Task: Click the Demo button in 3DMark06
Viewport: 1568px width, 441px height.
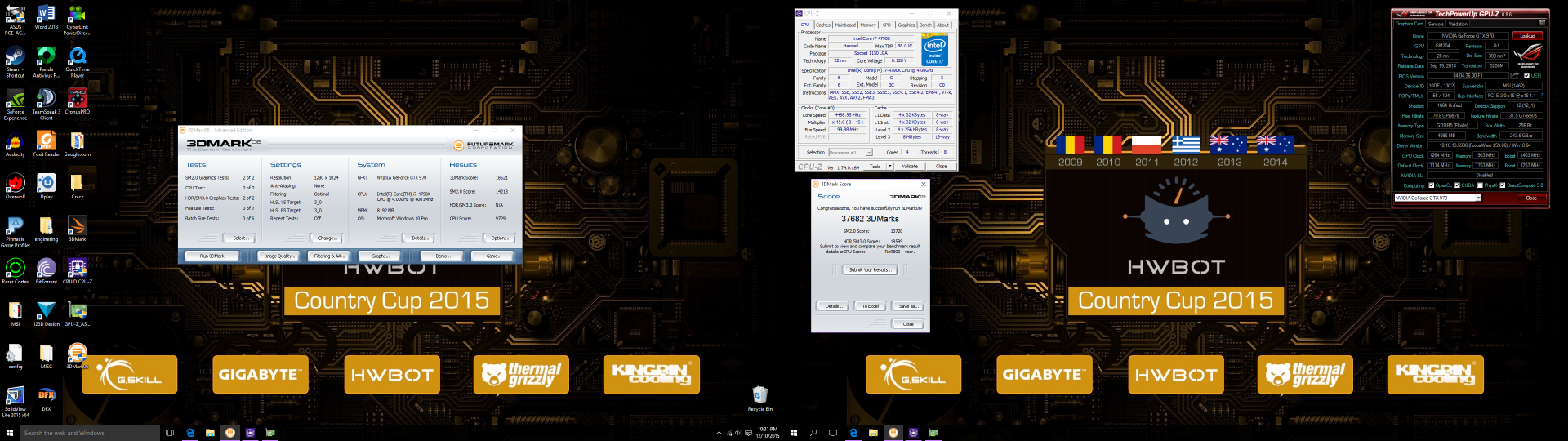Action: pyautogui.click(x=443, y=256)
